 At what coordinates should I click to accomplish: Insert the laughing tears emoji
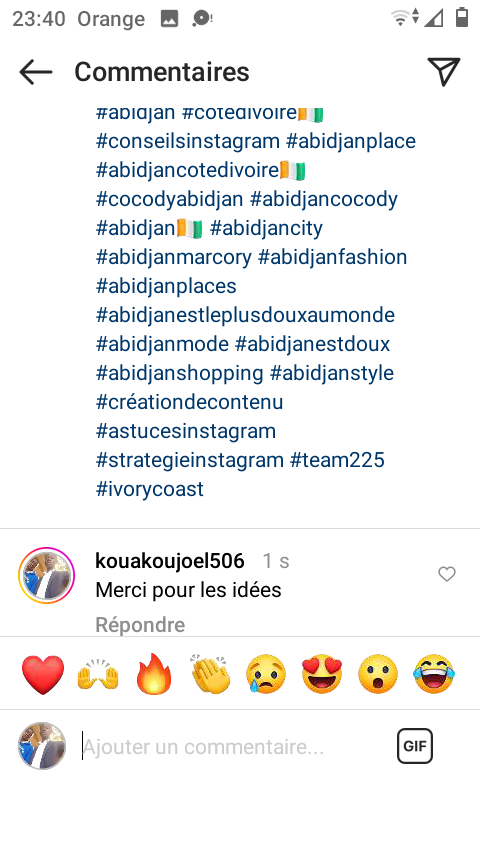[x=434, y=674]
